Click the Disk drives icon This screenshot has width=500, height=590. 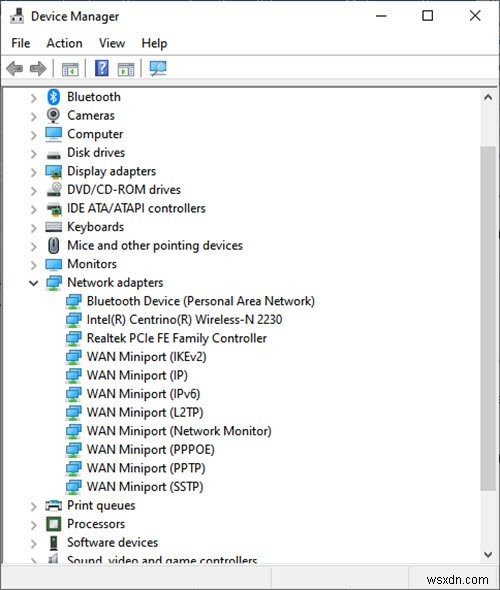[x=53, y=155]
